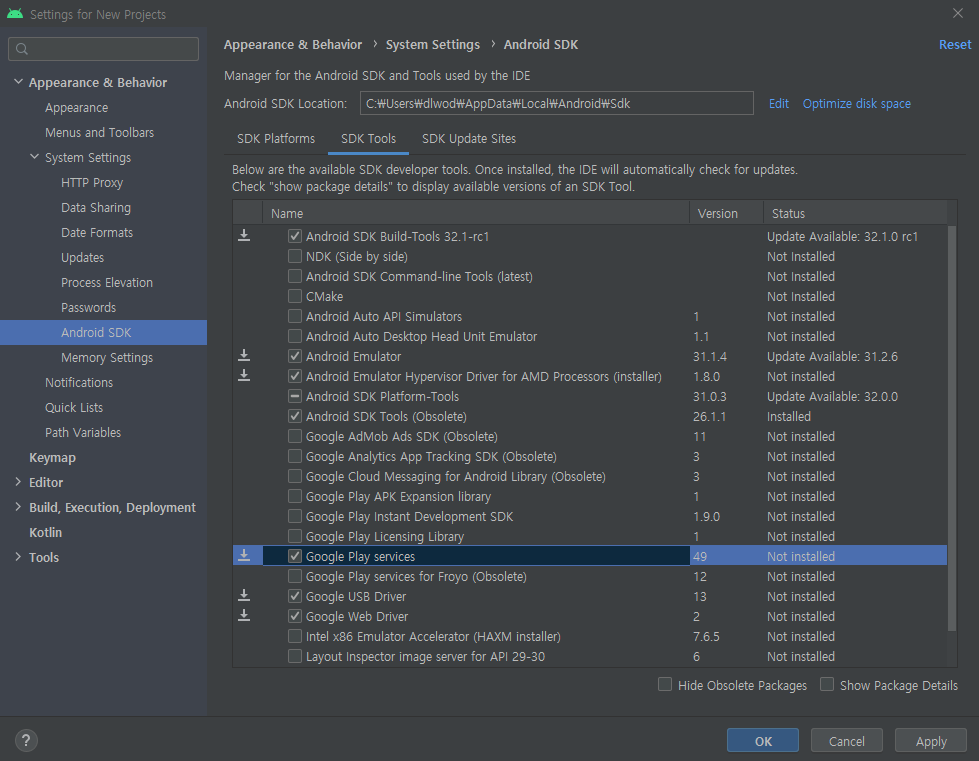
Task: Select the SDK Tools tab
Action: 368,139
